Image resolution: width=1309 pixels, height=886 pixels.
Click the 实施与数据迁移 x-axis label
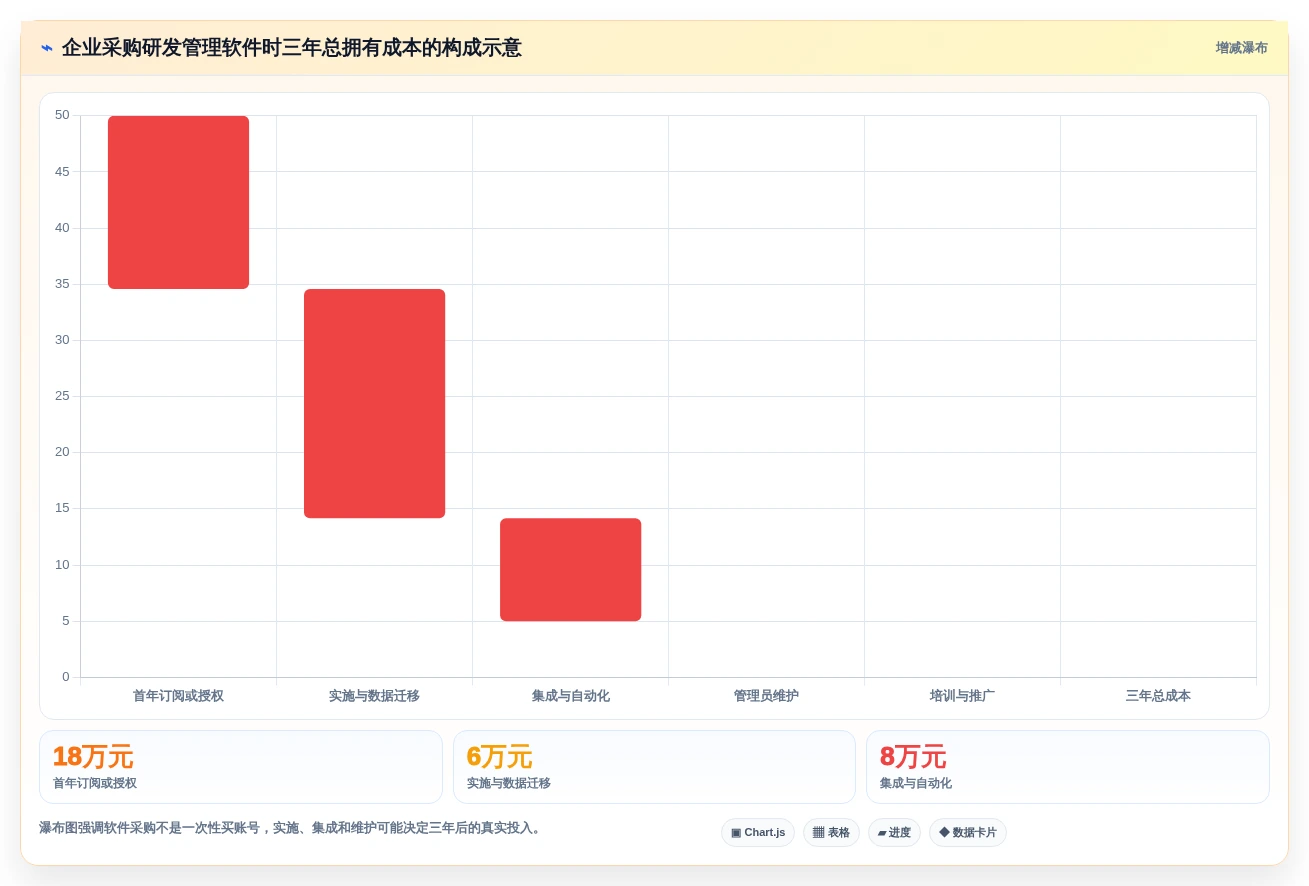[374, 696]
